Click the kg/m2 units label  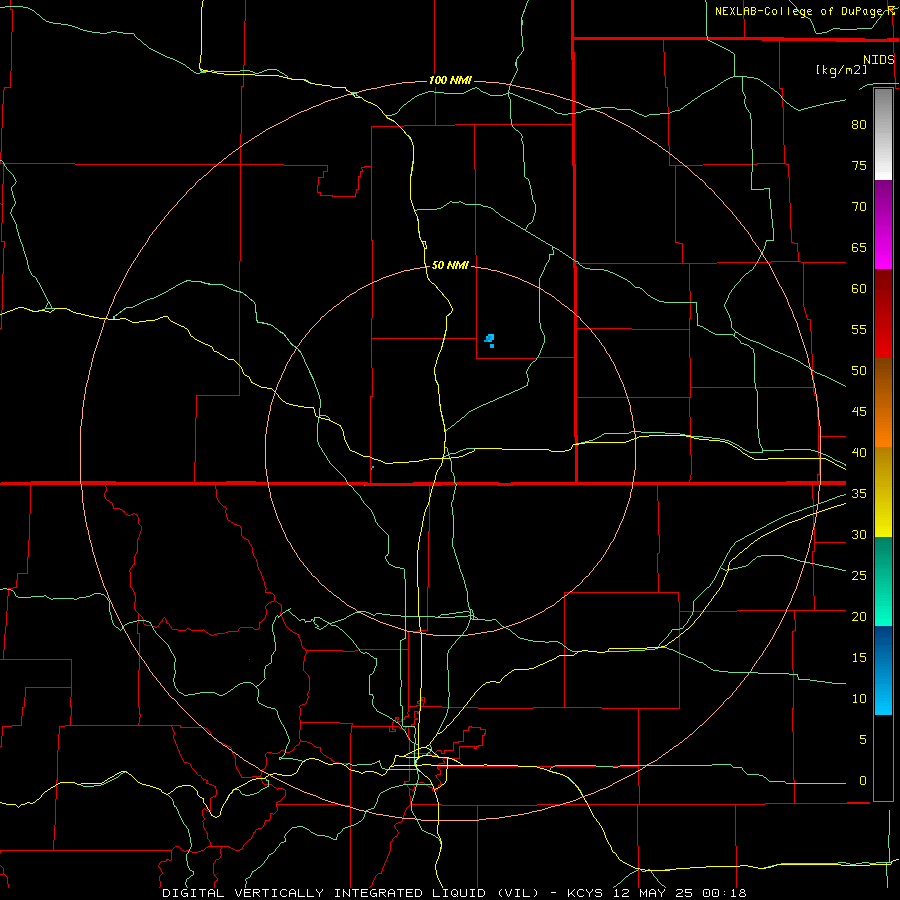841,70
